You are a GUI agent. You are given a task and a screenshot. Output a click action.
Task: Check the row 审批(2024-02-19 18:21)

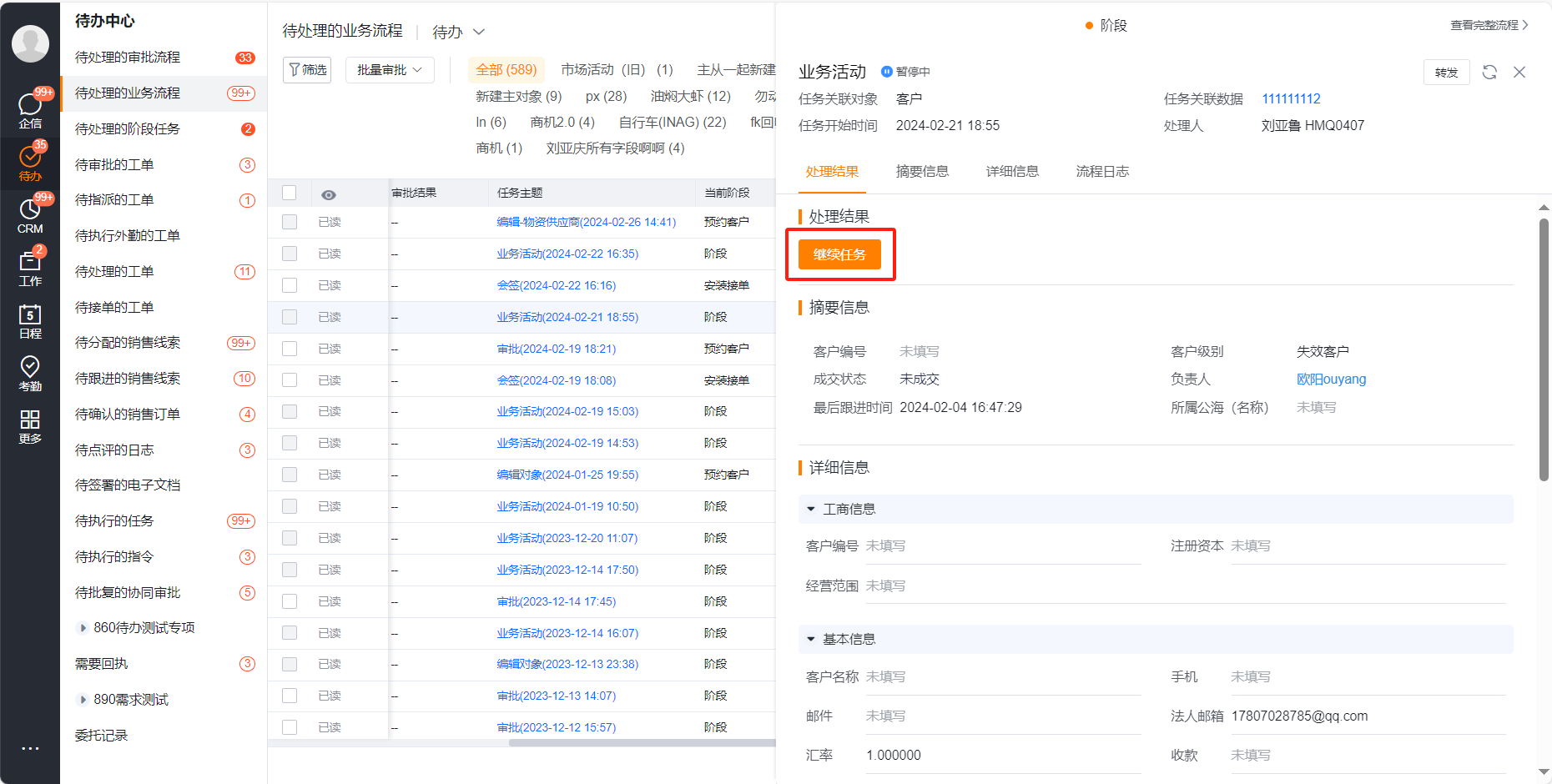pos(290,349)
